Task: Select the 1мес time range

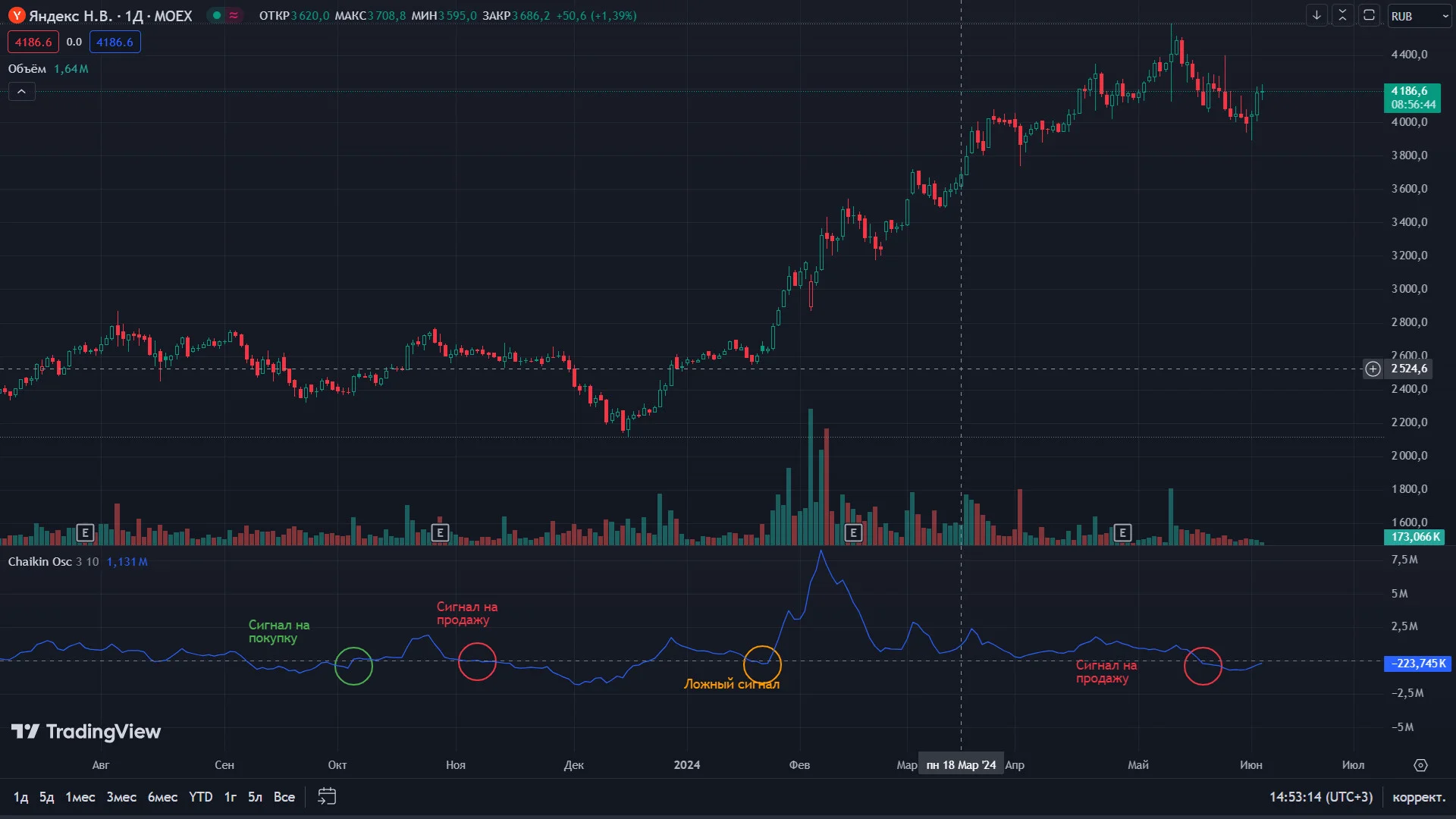Action: [x=80, y=797]
